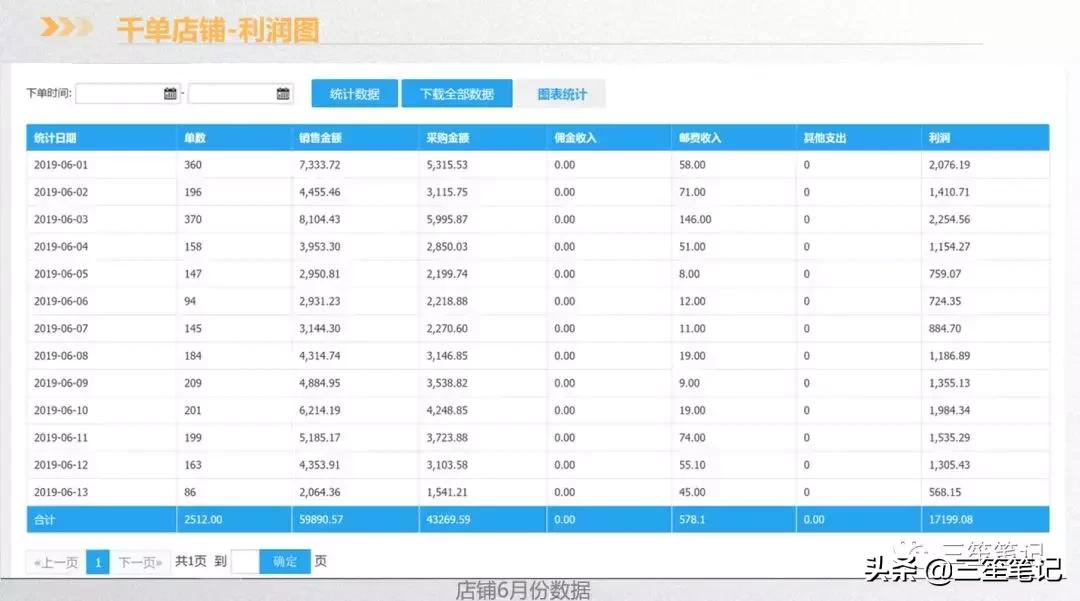Screen dimensions: 1080x601
Task: Go to next page with 下一页»
Action: click(140, 561)
